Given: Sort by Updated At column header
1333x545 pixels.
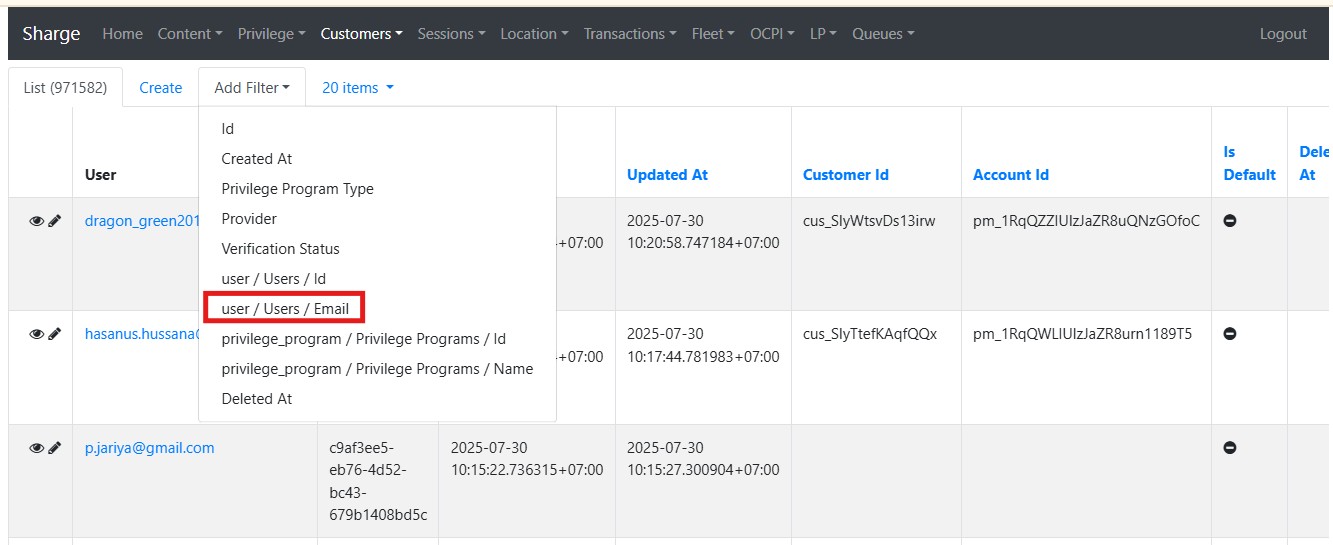Looking at the screenshot, I should coord(667,175).
